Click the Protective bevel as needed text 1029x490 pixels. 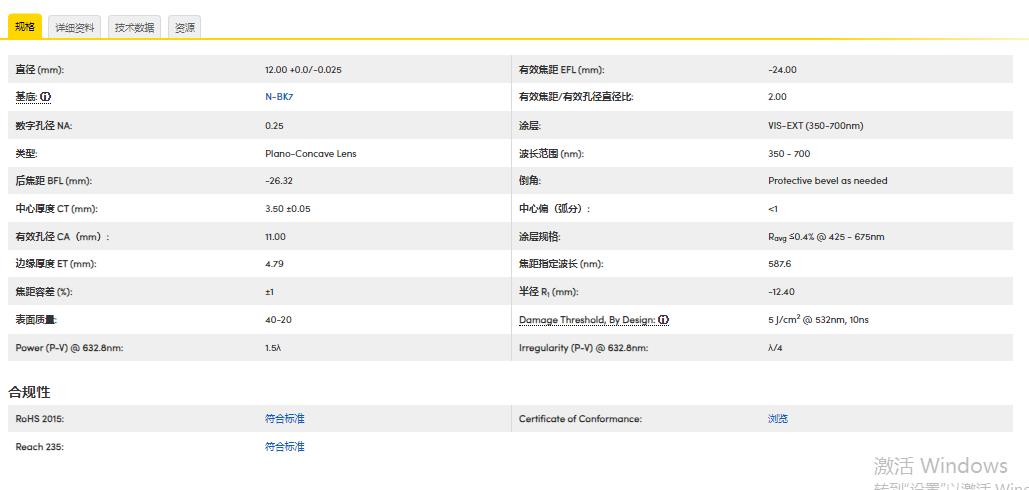(x=827, y=181)
